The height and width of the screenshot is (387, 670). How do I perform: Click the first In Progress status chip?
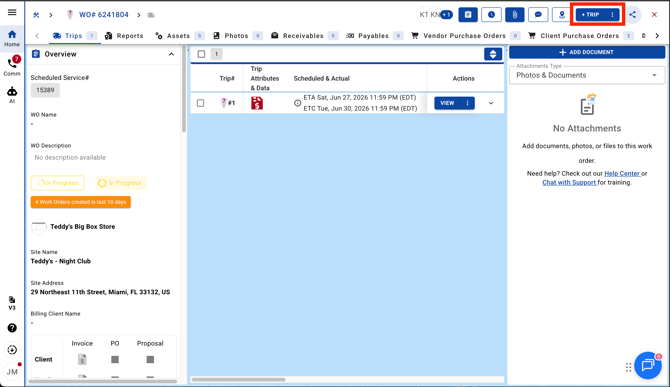coord(58,183)
